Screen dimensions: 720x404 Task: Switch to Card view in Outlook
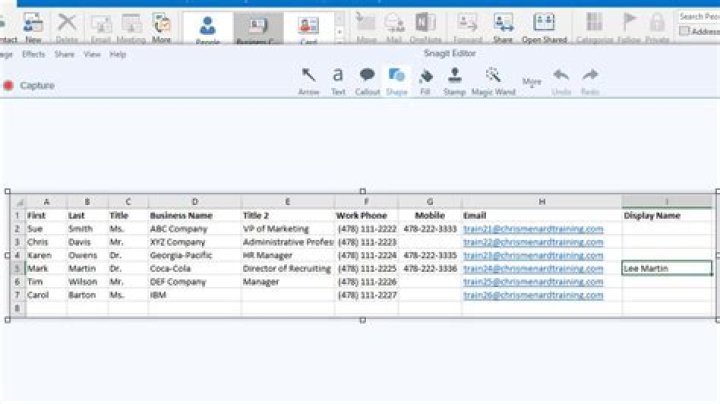tap(309, 29)
